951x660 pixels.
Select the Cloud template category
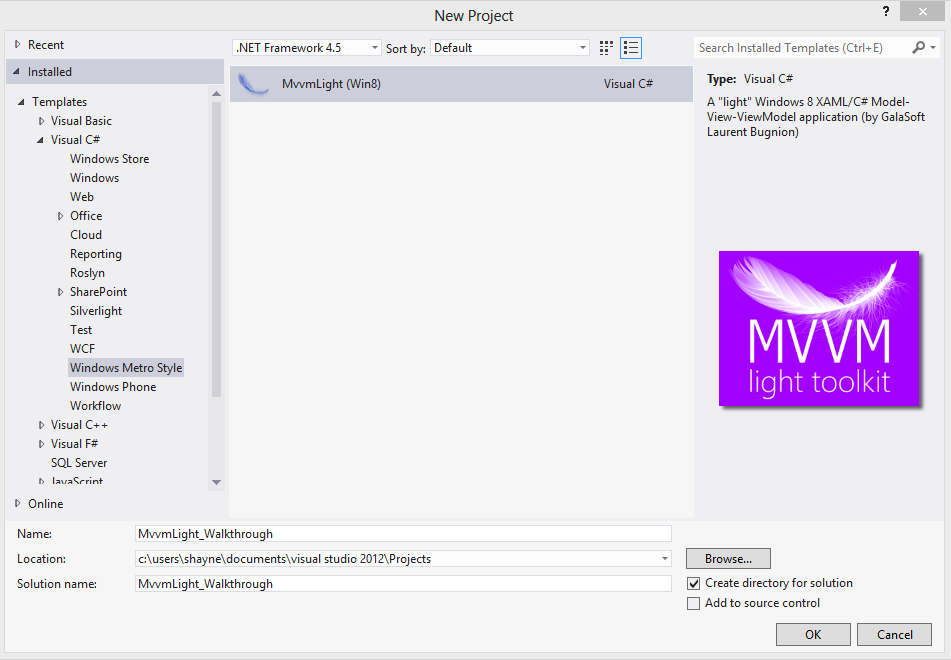[x=86, y=235]
